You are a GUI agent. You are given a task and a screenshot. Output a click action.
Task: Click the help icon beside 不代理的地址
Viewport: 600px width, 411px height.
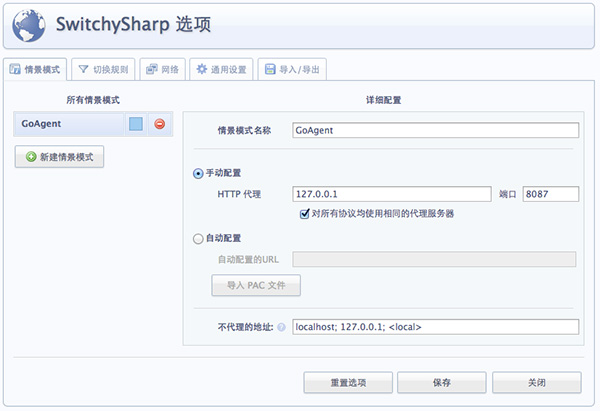point(281,327)
